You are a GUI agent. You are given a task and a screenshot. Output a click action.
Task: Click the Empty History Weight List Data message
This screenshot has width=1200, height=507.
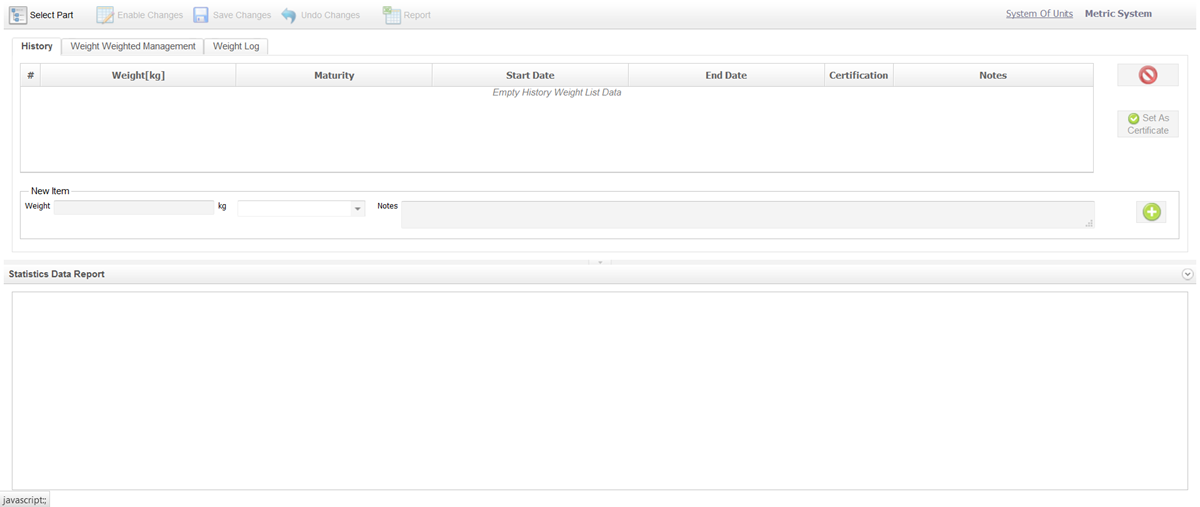557,92
